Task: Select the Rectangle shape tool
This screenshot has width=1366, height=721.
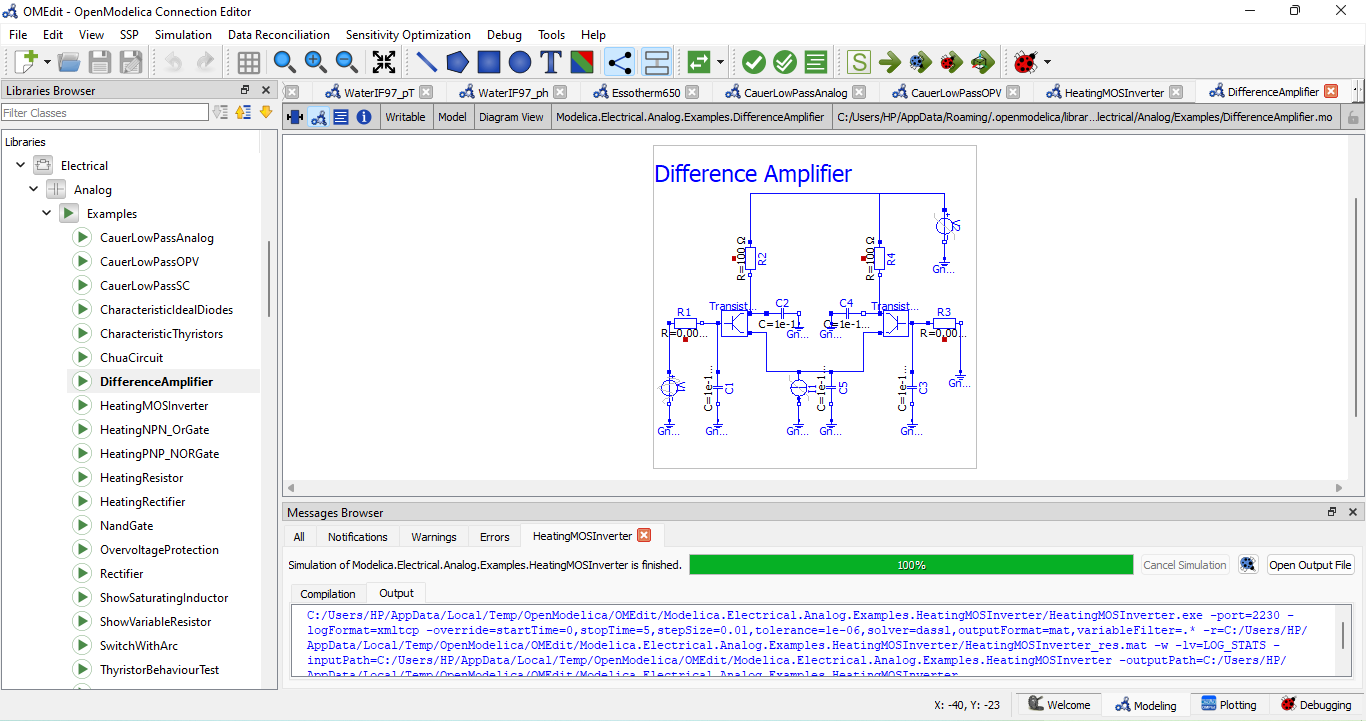Action: [489, 62]
